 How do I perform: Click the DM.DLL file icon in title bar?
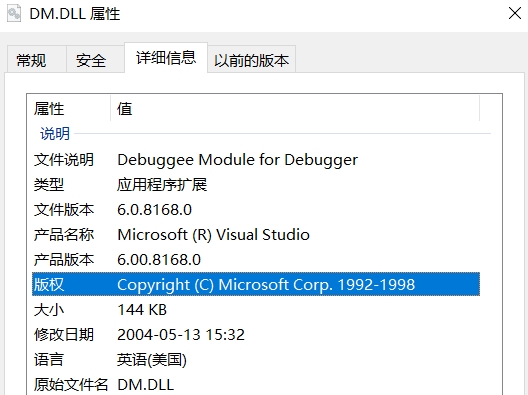(14, 14)
